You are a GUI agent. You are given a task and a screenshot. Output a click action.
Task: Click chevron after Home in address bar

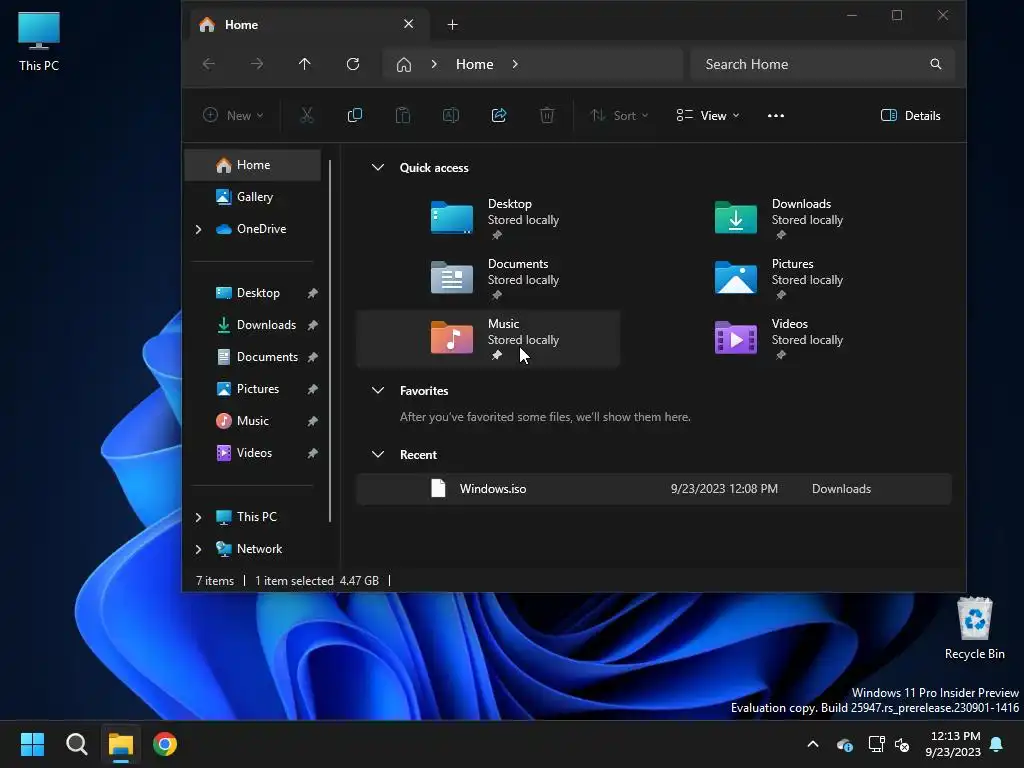point(515,64)
